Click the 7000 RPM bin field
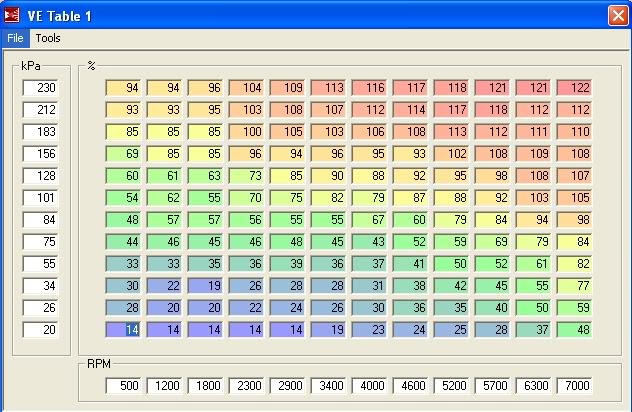 point(575,386)
